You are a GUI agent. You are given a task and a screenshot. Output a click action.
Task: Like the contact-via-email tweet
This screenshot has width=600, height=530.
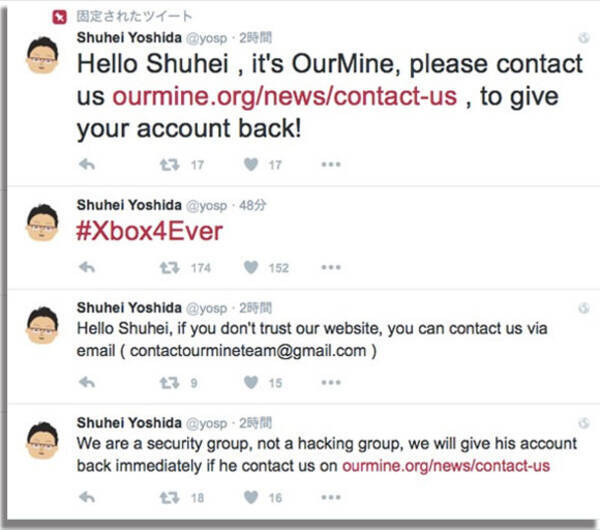point(251,382)
